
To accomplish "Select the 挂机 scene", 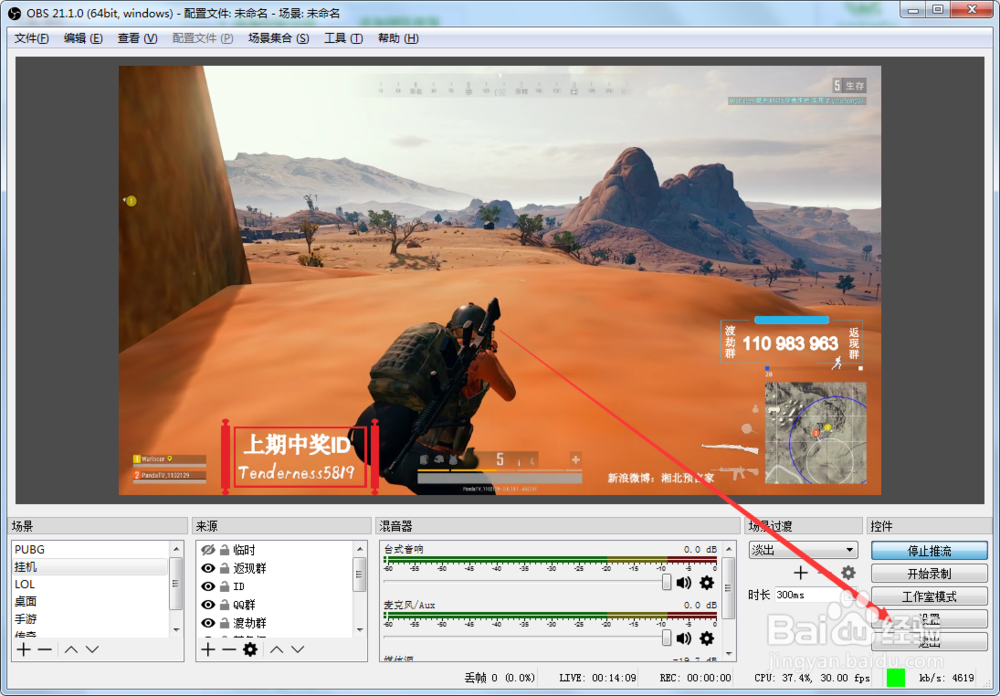I will [x=90, y=566].
